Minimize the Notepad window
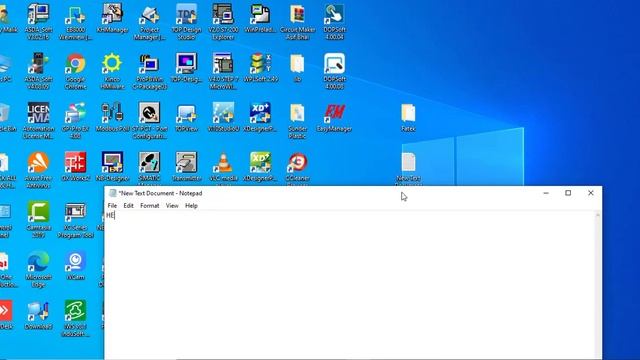 click(x=546, y=193)
